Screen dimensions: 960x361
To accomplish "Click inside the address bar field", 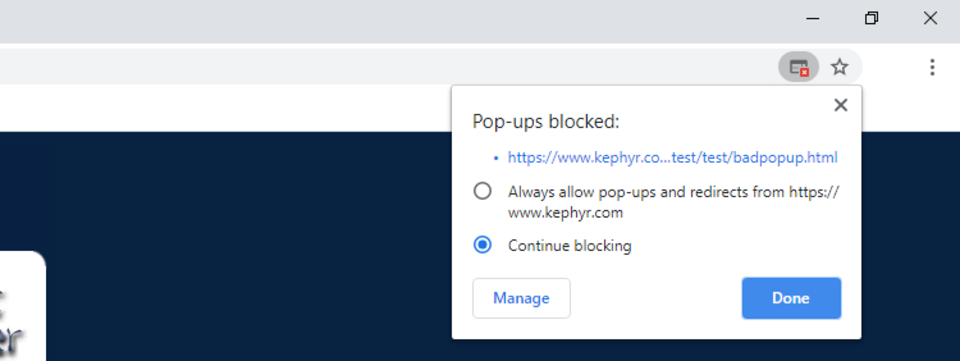I will tap(386, 67).
